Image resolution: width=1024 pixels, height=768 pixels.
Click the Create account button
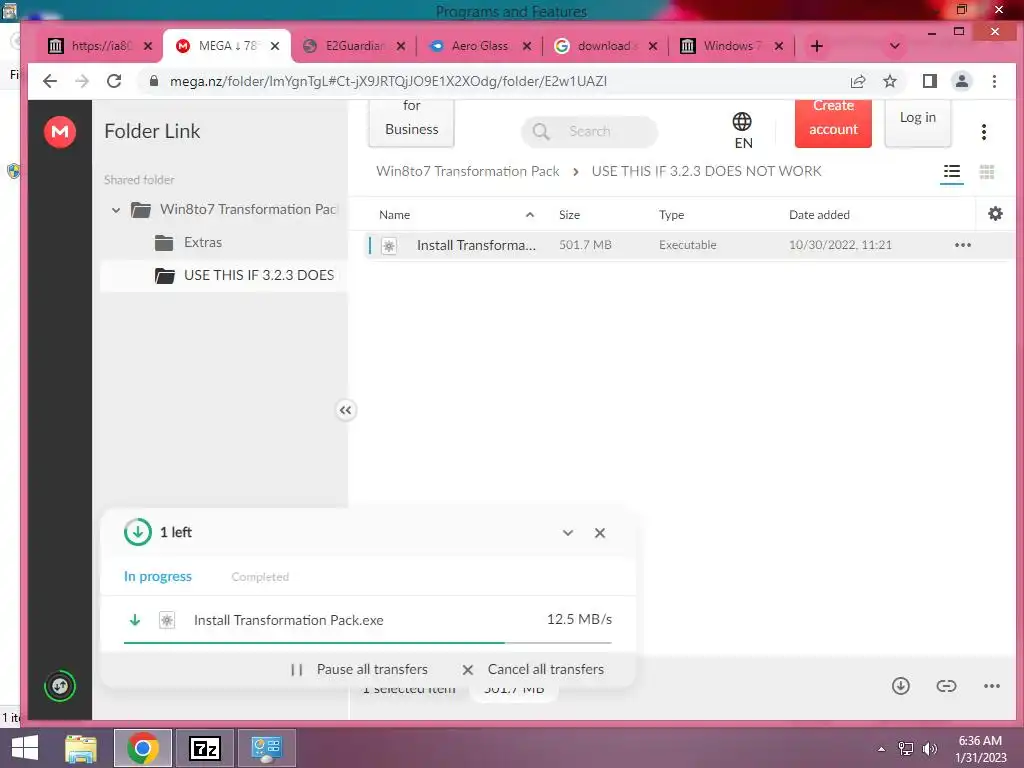tap(833, 123)
